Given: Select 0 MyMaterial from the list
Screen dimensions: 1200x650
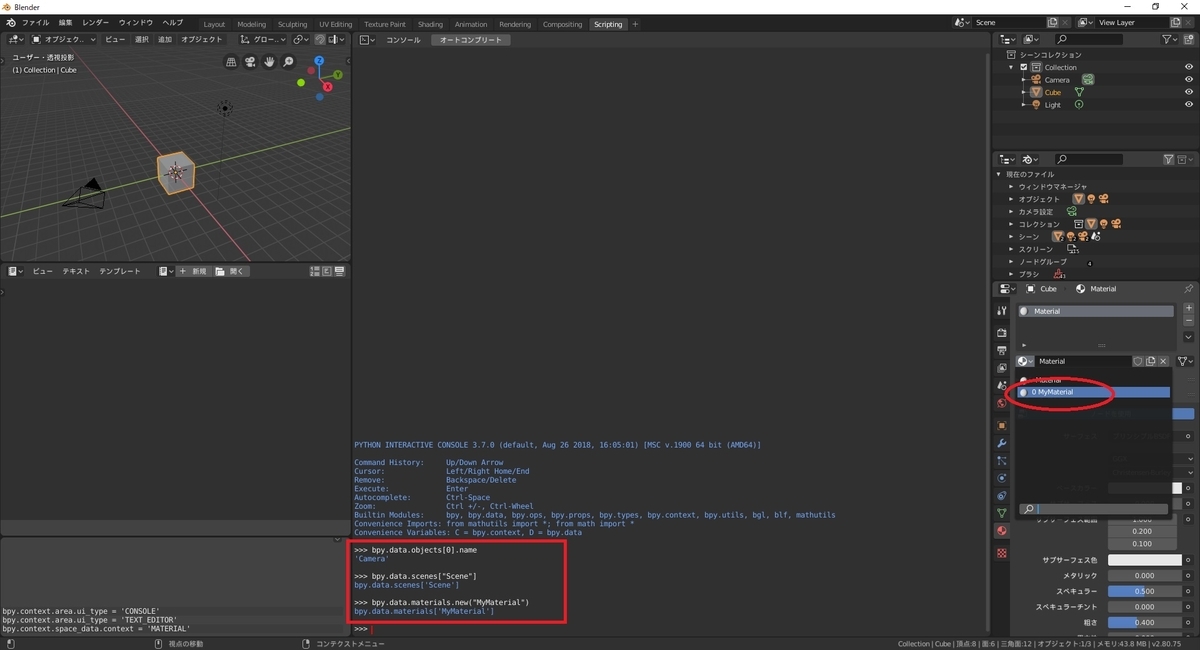Looking at the screenshot, I should click(1093, 392).
